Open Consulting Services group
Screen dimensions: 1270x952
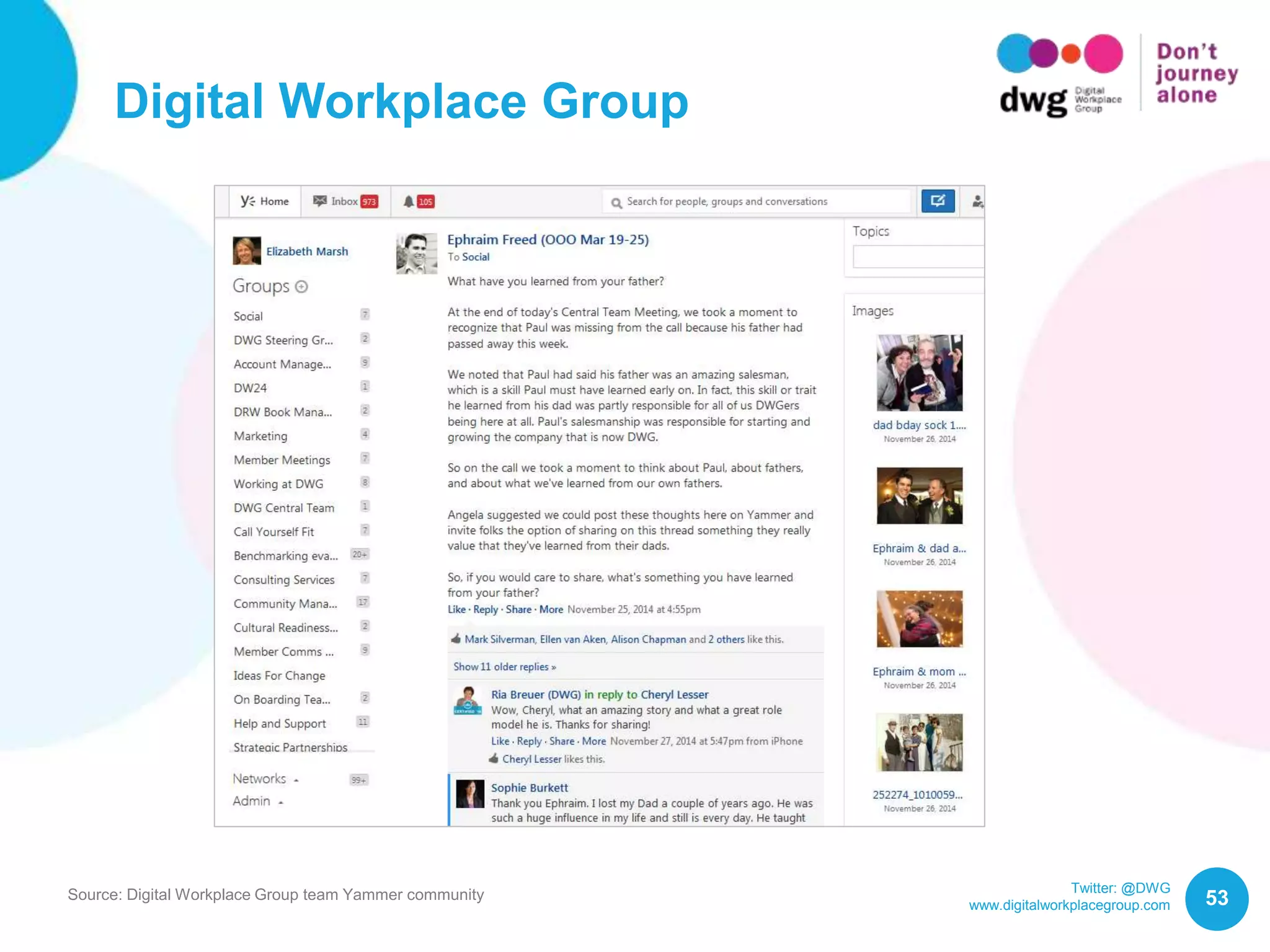[284, 580]
